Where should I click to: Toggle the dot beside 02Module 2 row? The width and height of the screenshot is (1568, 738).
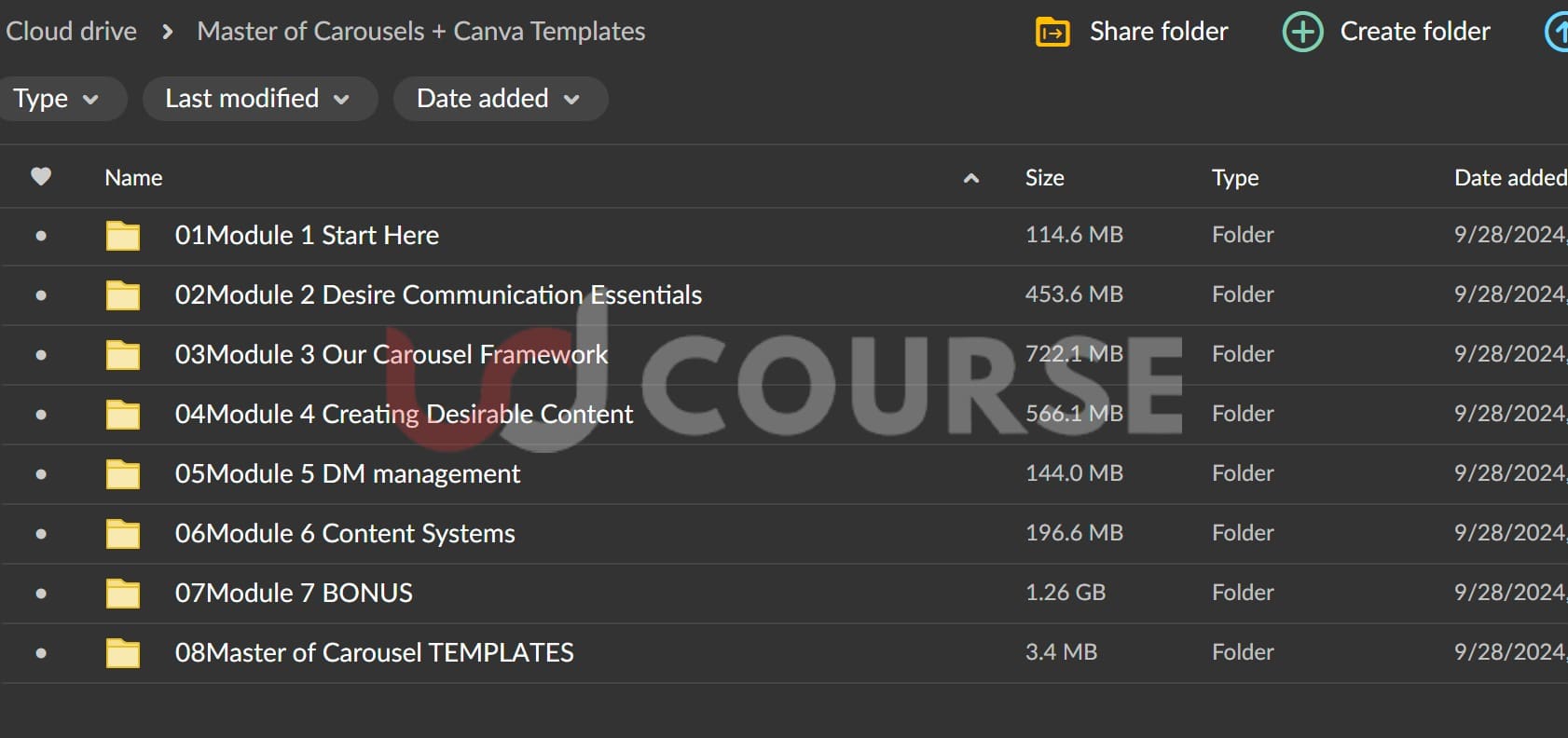click(41, 295)
